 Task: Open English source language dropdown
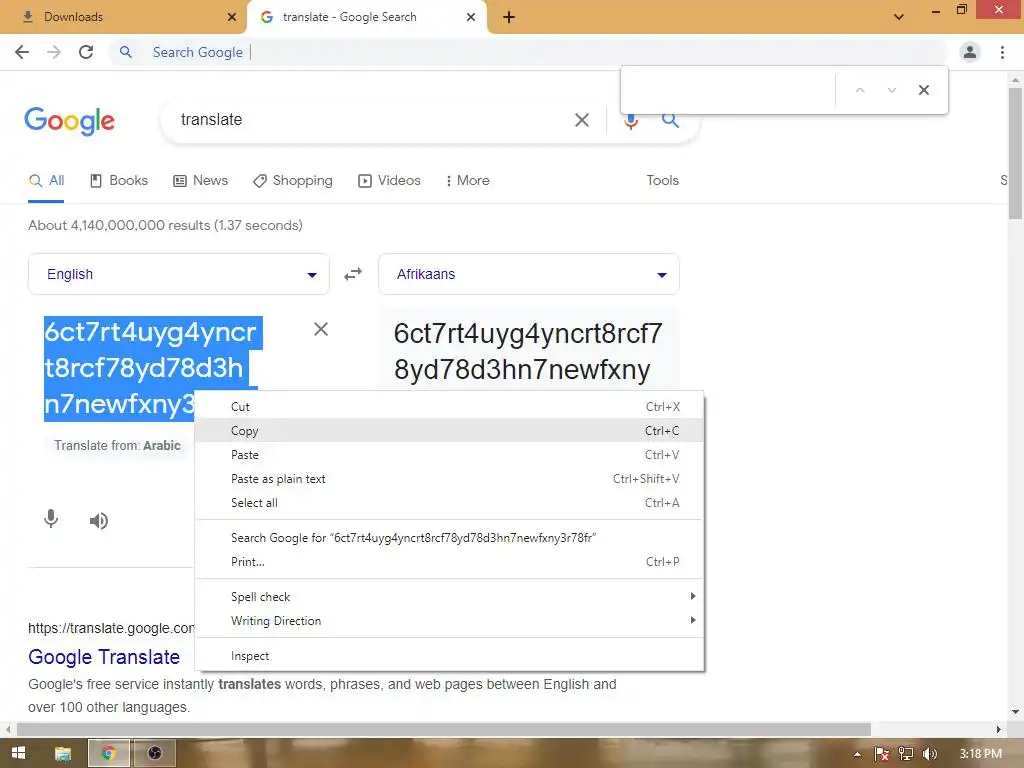point(179,274)
